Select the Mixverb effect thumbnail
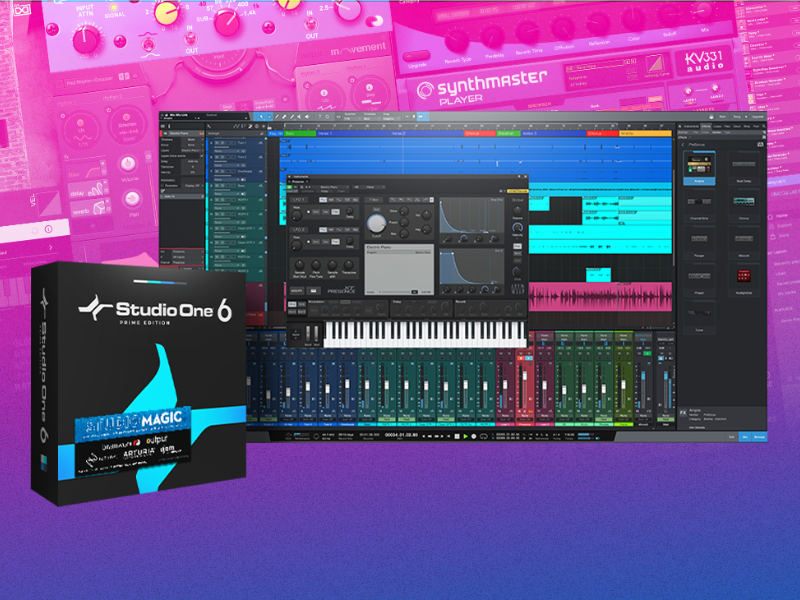The height and width of the screenshot is (600, 800). pos(744,242)
